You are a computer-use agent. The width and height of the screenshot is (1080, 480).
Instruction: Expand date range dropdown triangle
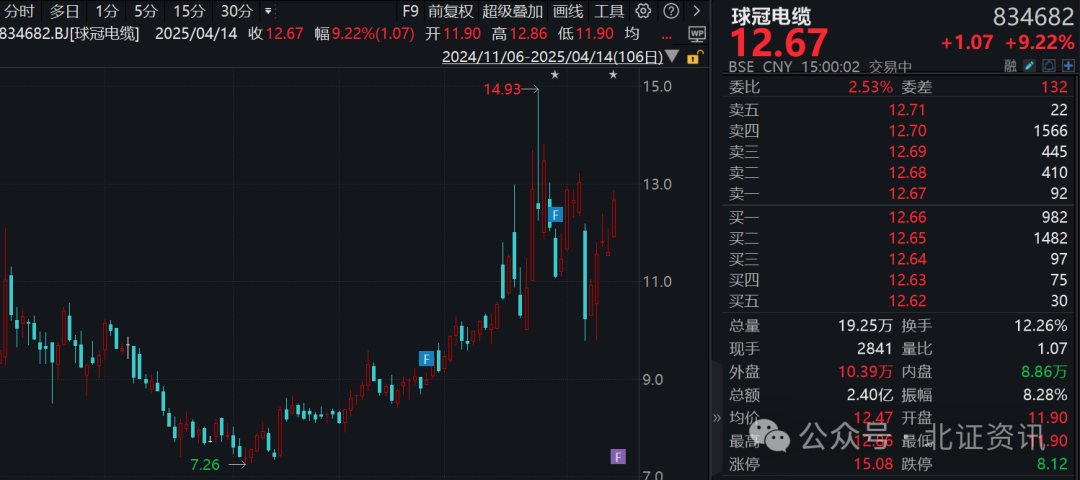click(672, 57)
